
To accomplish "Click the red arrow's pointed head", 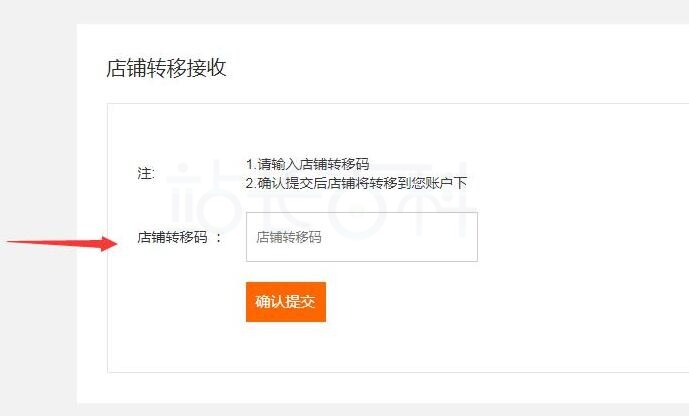I will pyautogui.click(x=109, y=243).
